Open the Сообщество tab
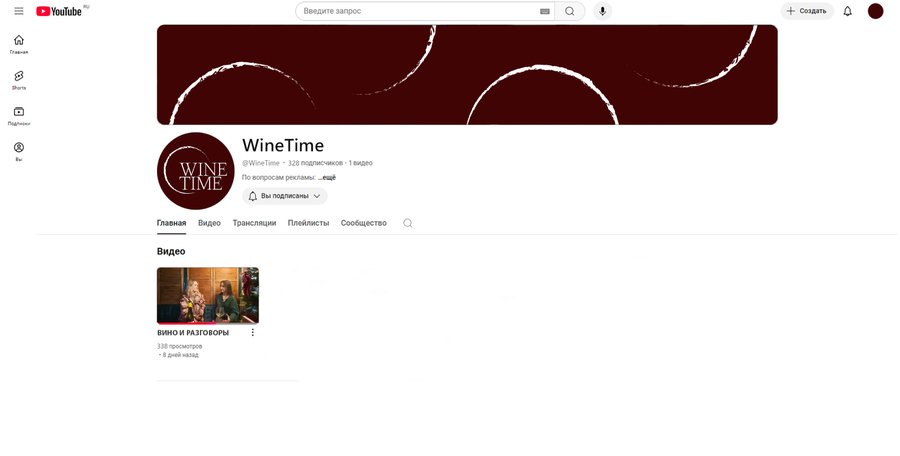 tap(363, 223)
